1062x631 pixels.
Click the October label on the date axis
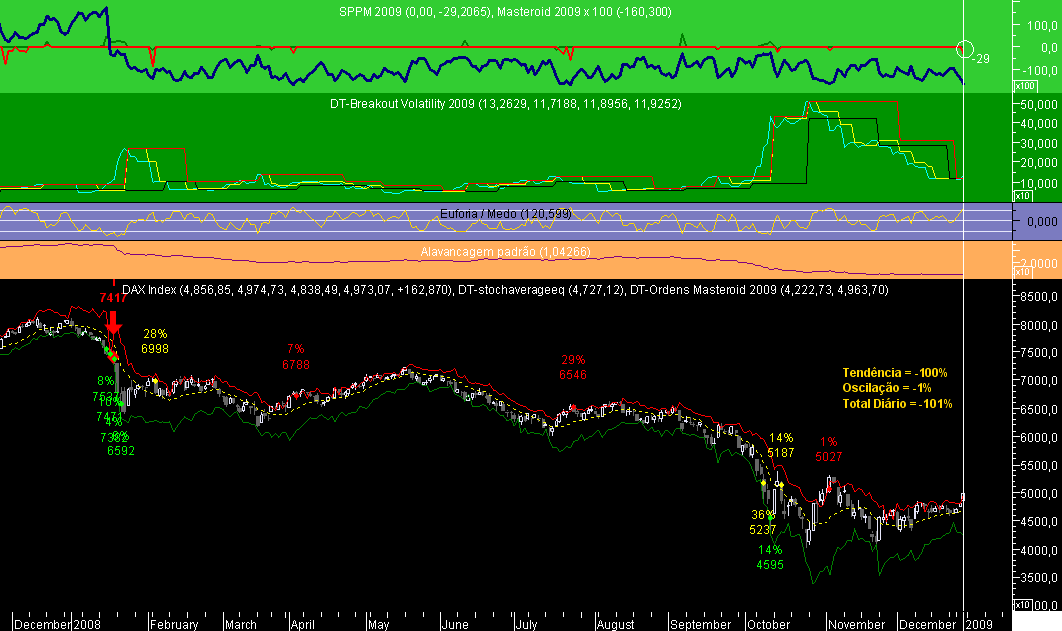(x=768, y=624)
